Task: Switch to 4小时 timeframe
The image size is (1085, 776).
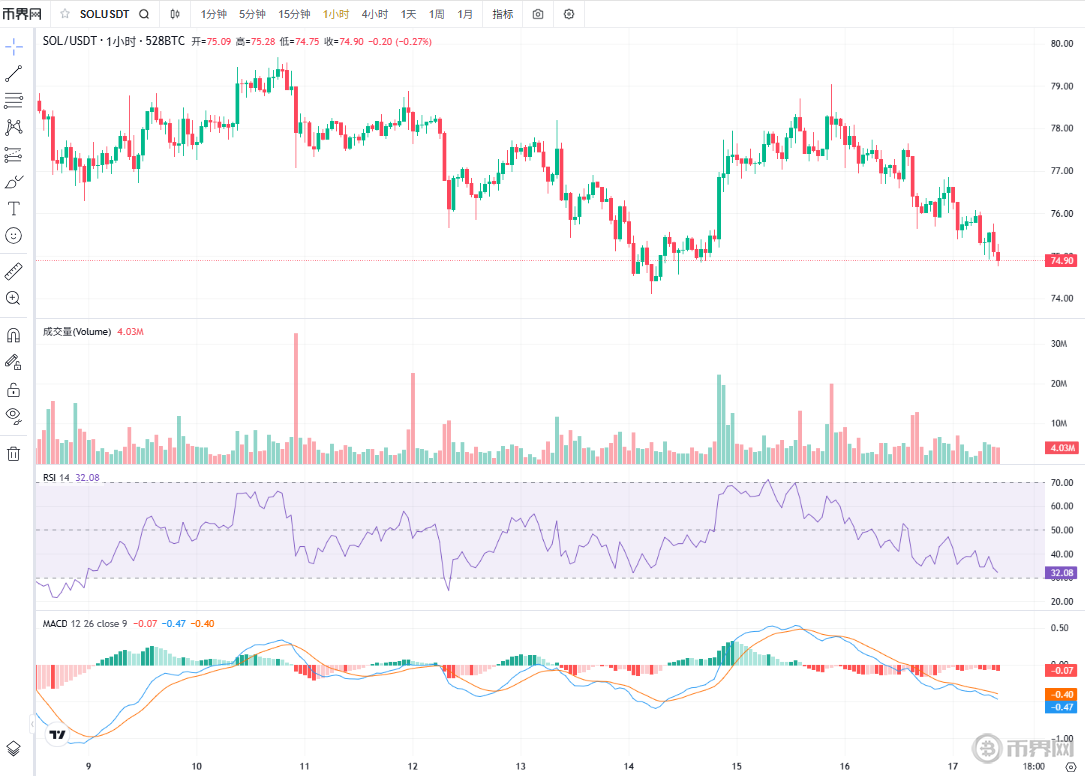Action: tap(375, 14)
